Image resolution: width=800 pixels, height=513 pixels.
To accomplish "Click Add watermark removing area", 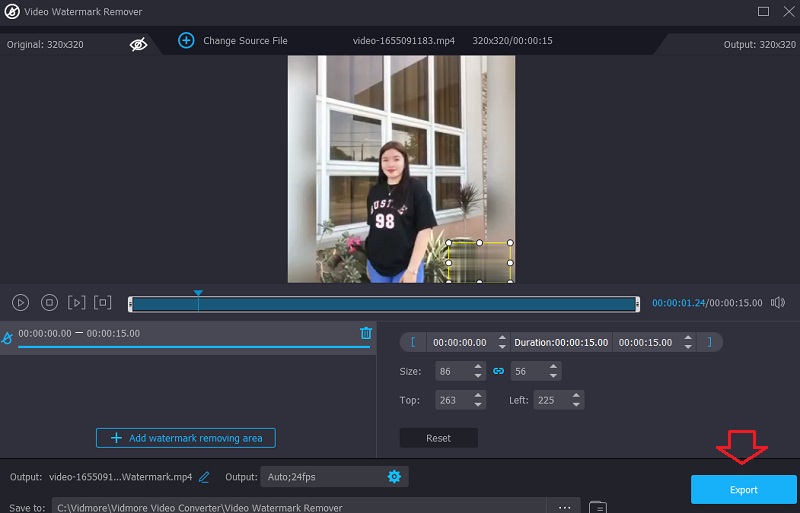I will click(186, 438).
